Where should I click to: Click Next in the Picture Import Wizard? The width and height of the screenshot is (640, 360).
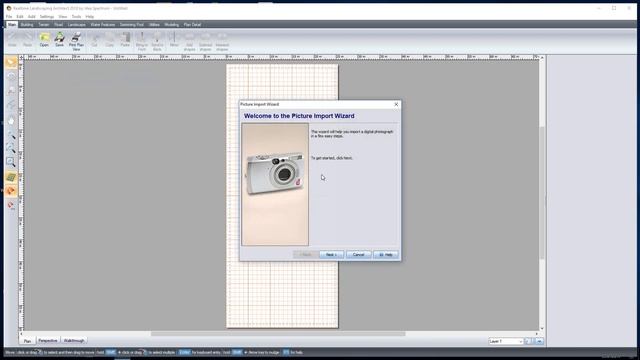(331, 255)
